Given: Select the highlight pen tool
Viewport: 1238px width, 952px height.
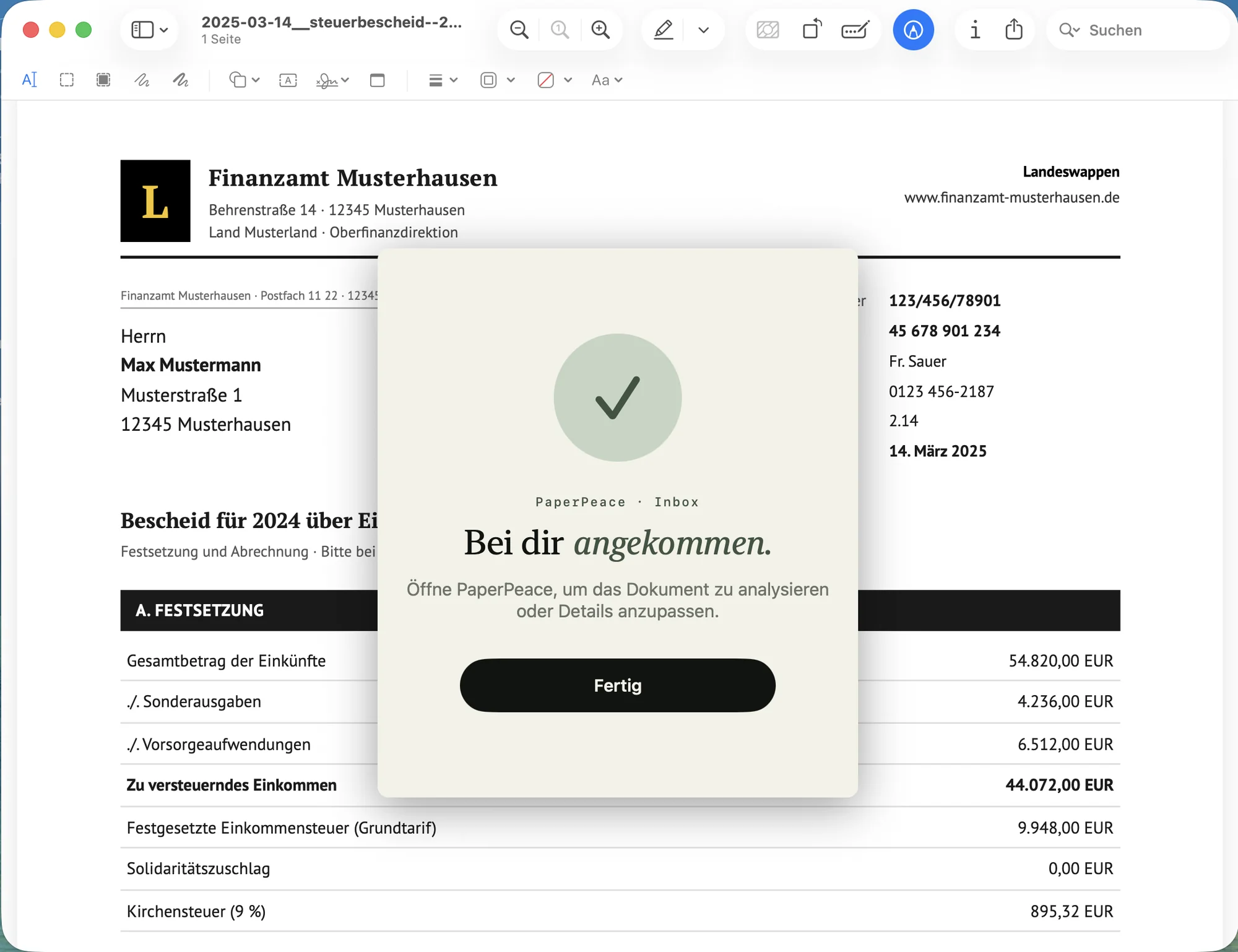Looking at the screenshot, I should [664, 30].
